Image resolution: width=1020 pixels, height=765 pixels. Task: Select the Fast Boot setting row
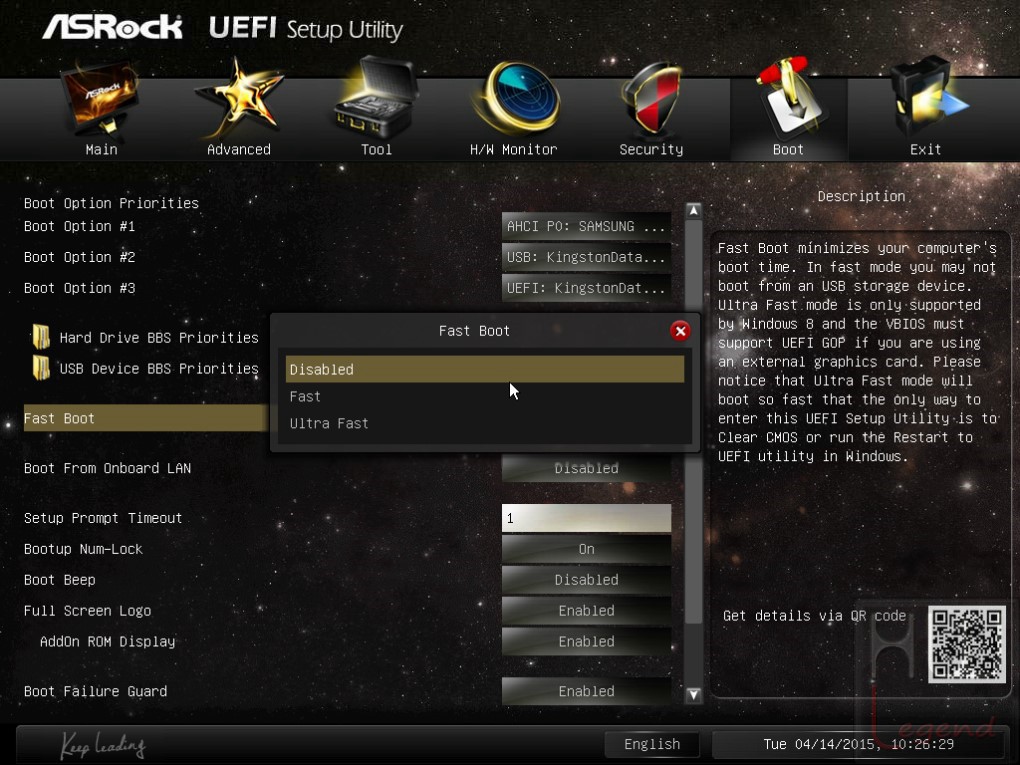pos(146,418)
